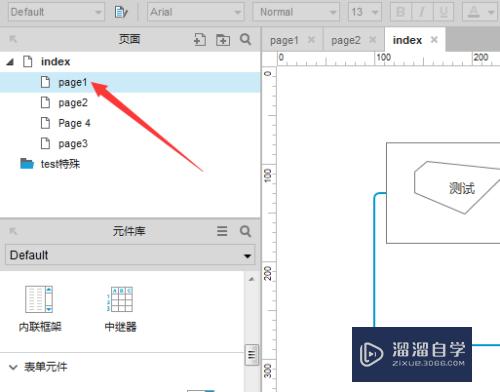Image resolution: width=500 pixels, height=392 pixels.
Task: Click the font color button
Action: [x=474, y=12]
